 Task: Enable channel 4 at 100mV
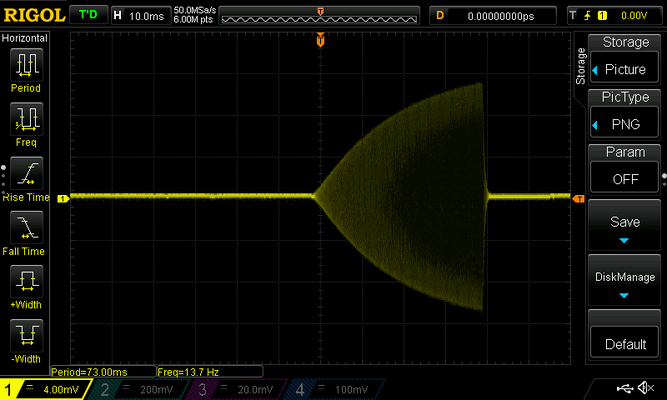(x=334, y=389)
